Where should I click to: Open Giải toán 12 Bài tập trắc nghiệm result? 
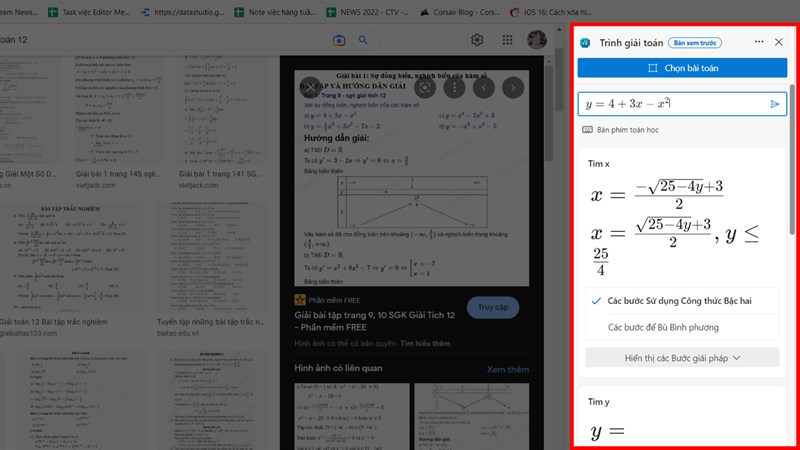[53, 321]
